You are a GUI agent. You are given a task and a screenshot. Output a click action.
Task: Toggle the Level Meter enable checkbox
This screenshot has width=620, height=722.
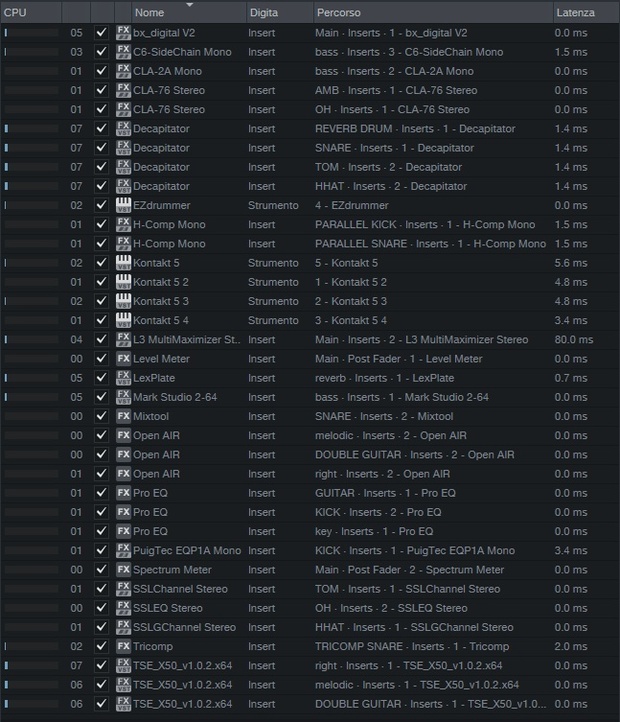pyautogui.click(x=101, y=359)
